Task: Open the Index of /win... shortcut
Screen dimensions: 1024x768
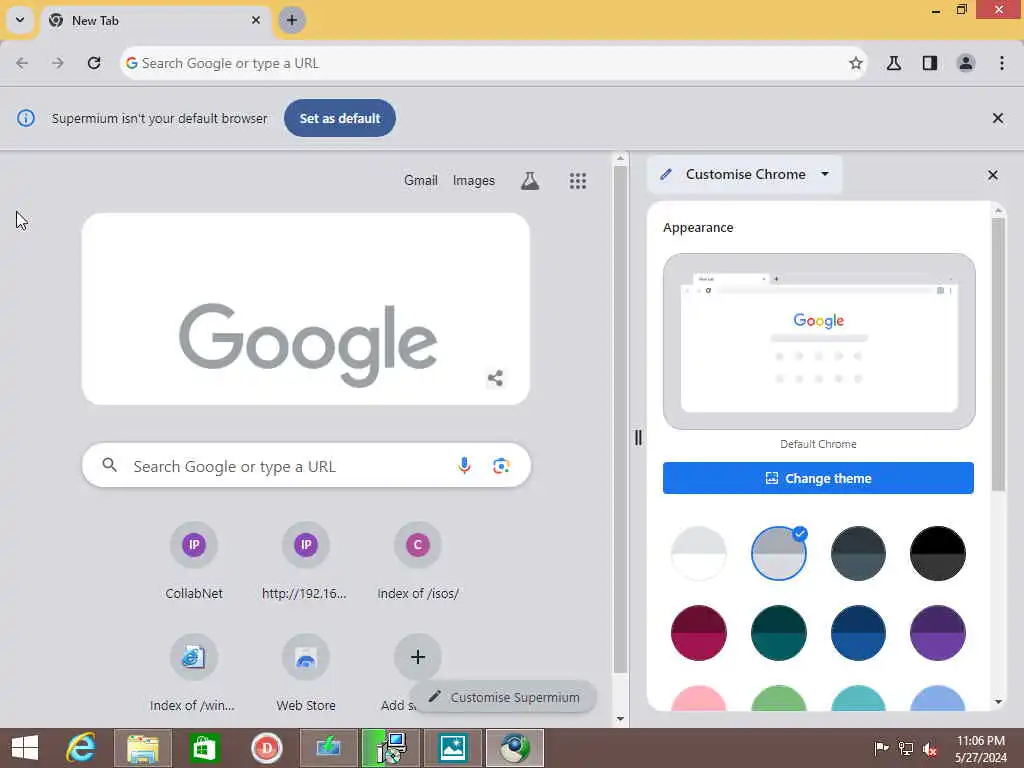Action: pos(193,674)
